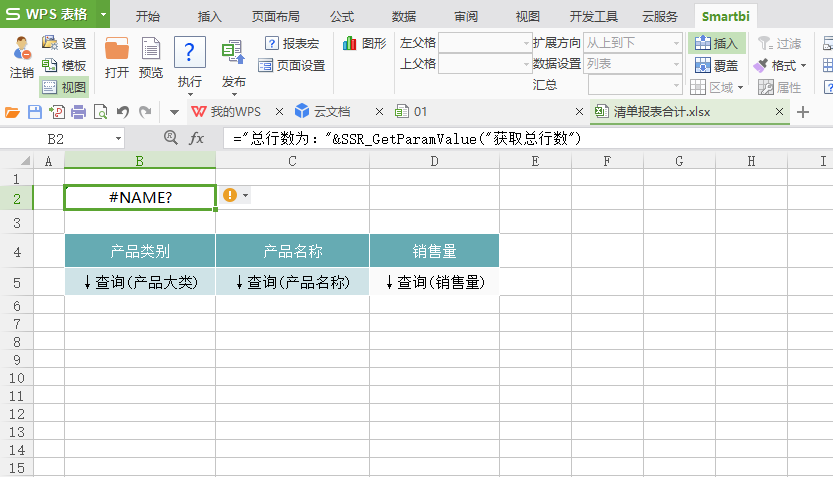The image size is (833, 477).
Task: Open 页面设置 page setup
Action: click(292, 65)
